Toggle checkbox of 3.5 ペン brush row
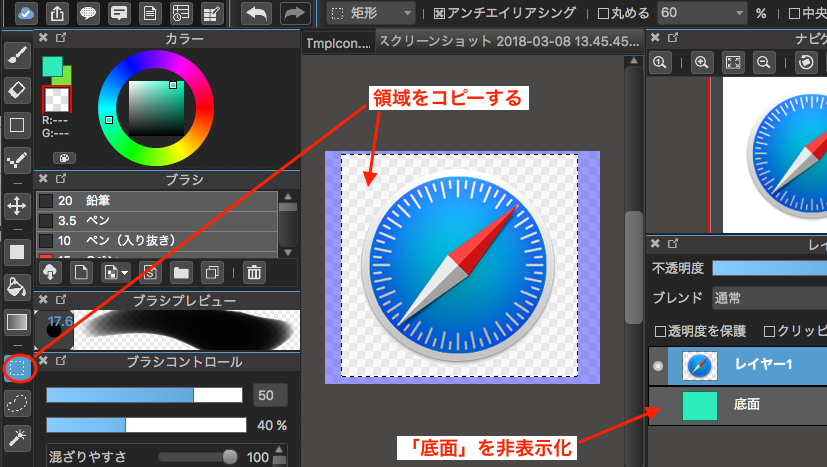Screen dimensions: 827x467 [x=46, y=221]
